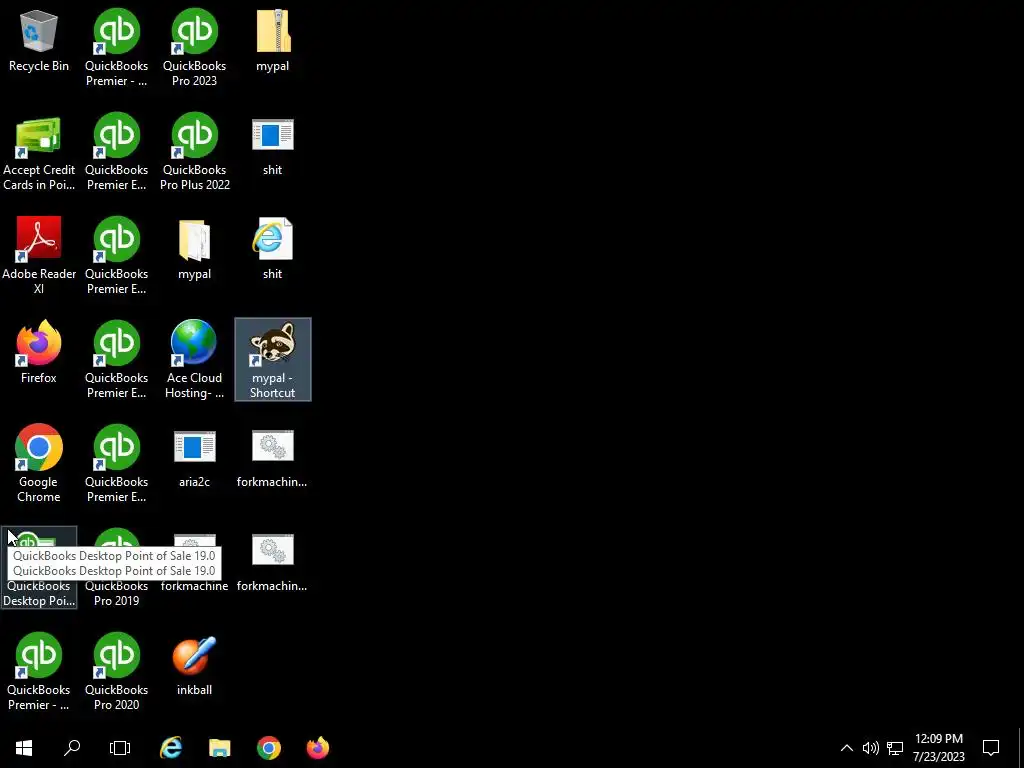Open the notification action center

991,748
